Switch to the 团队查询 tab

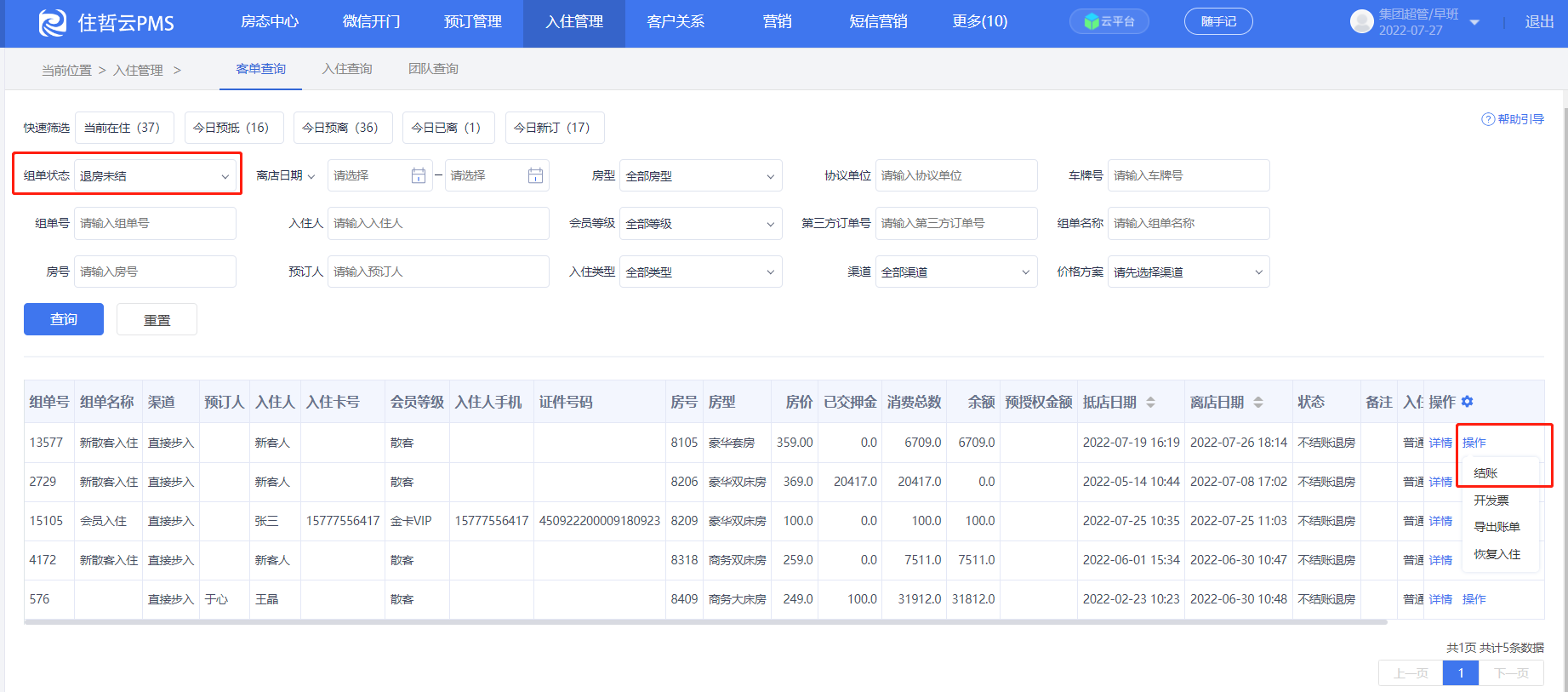(433, 69)
